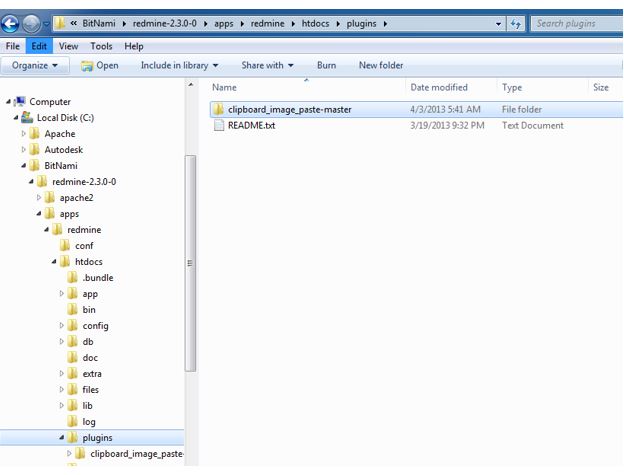Expand the app folder node
Viewport: 624px width, 475px height.
61,294
